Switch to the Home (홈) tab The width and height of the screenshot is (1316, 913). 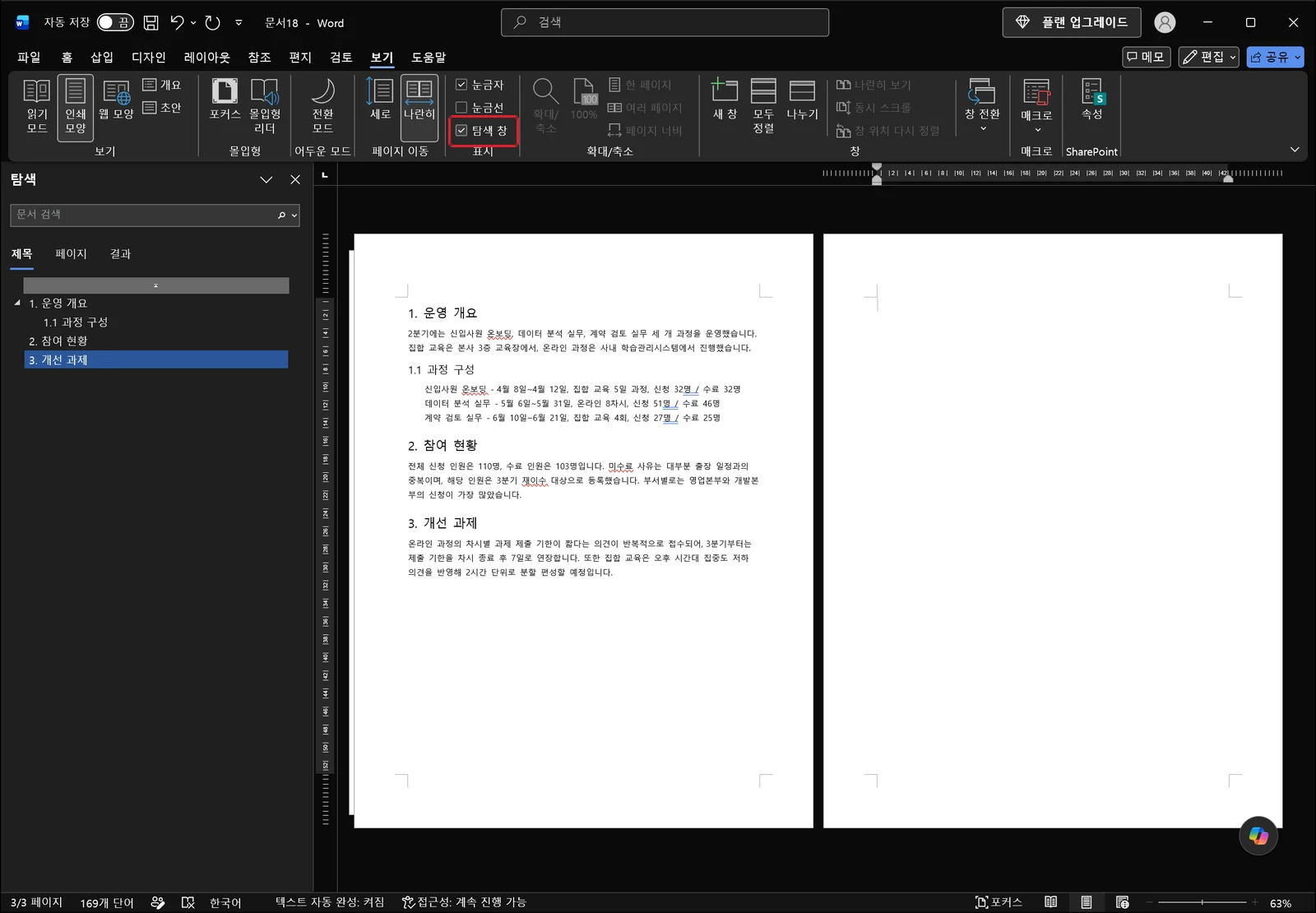pyautogui.click(x=67, y=57)
